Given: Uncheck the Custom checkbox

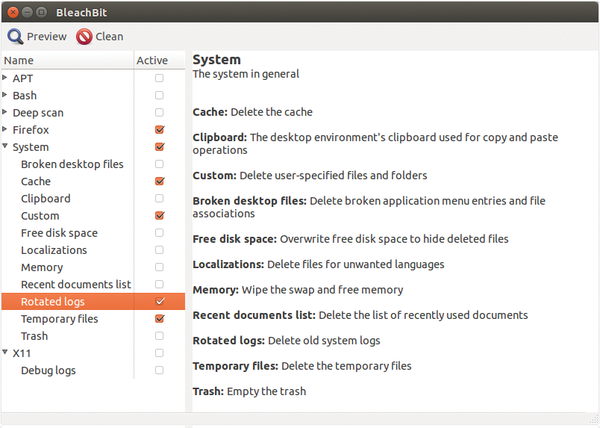Looking at the screenshot, I should [x=159, y=216].
